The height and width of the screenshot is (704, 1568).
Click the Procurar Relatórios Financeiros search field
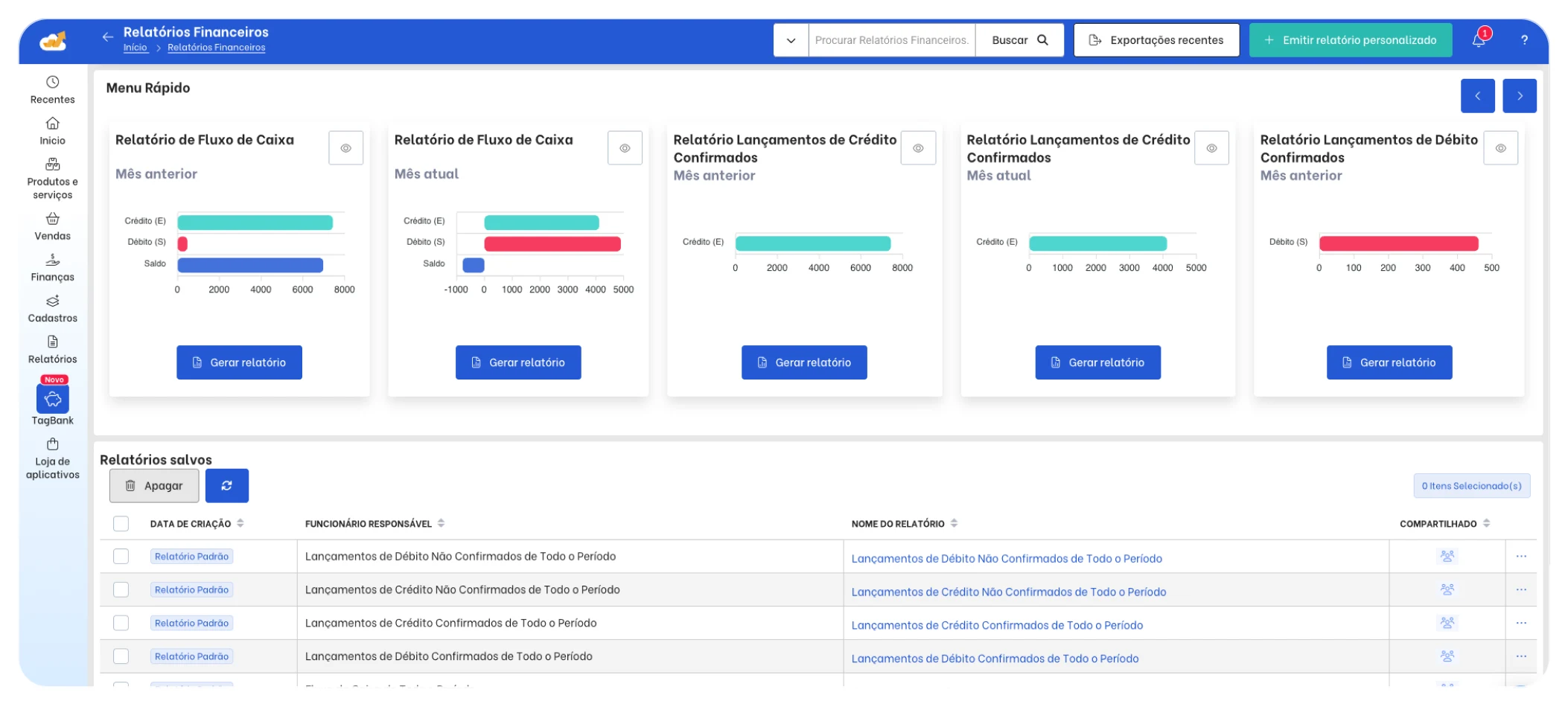point(892,40)
